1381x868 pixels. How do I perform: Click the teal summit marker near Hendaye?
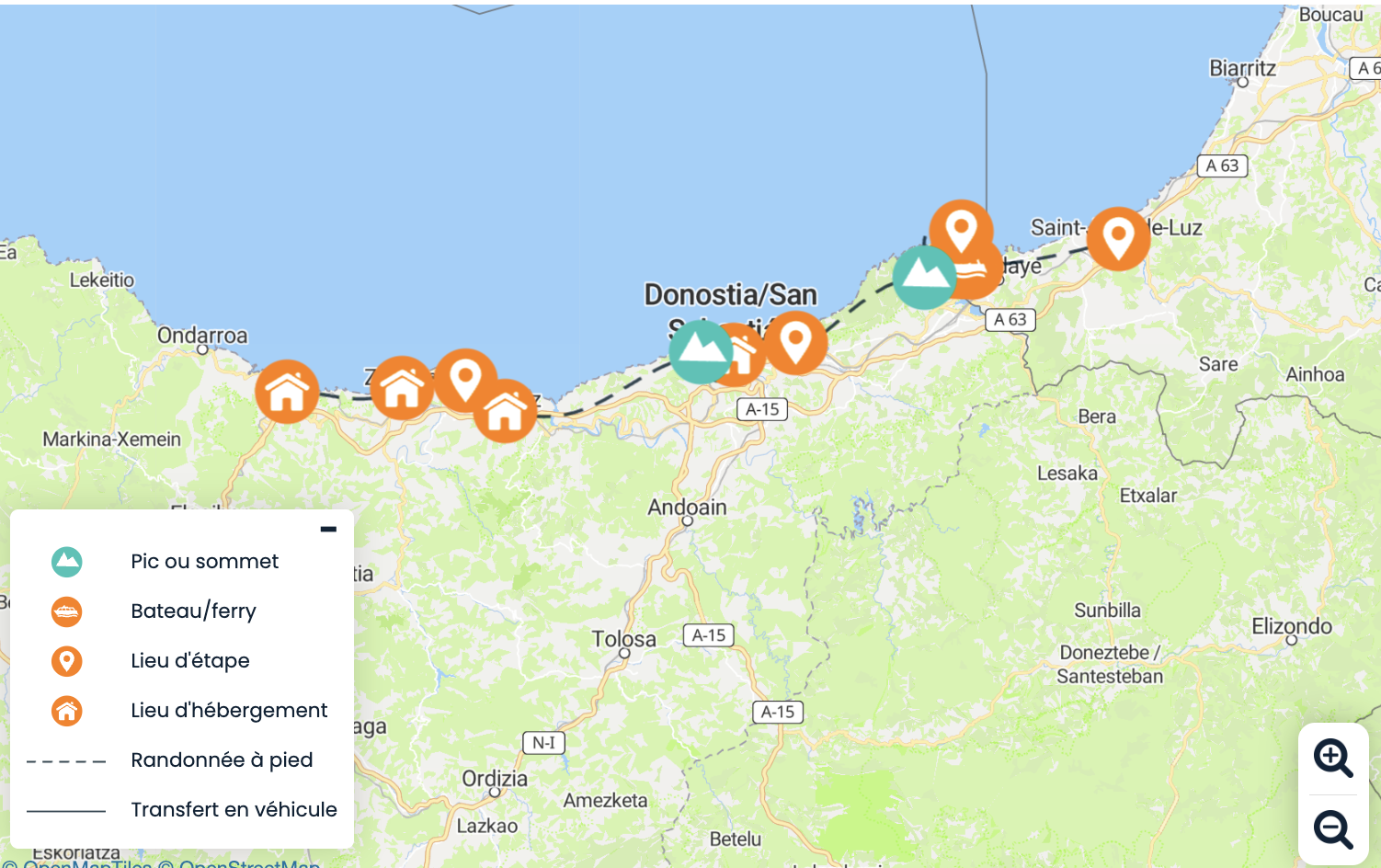click(924, 277)
